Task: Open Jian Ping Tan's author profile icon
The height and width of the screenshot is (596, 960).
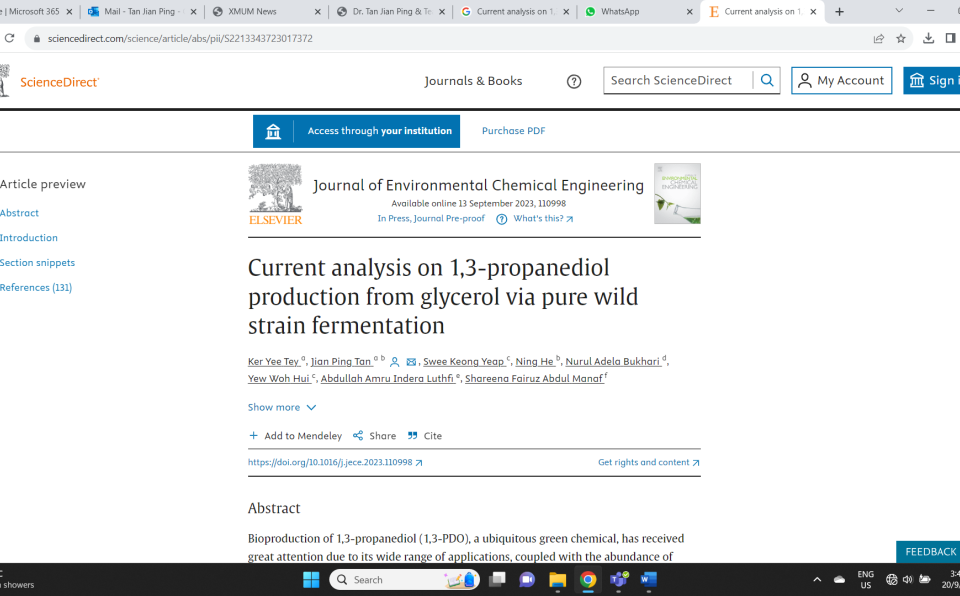Action: click(395, 362)
